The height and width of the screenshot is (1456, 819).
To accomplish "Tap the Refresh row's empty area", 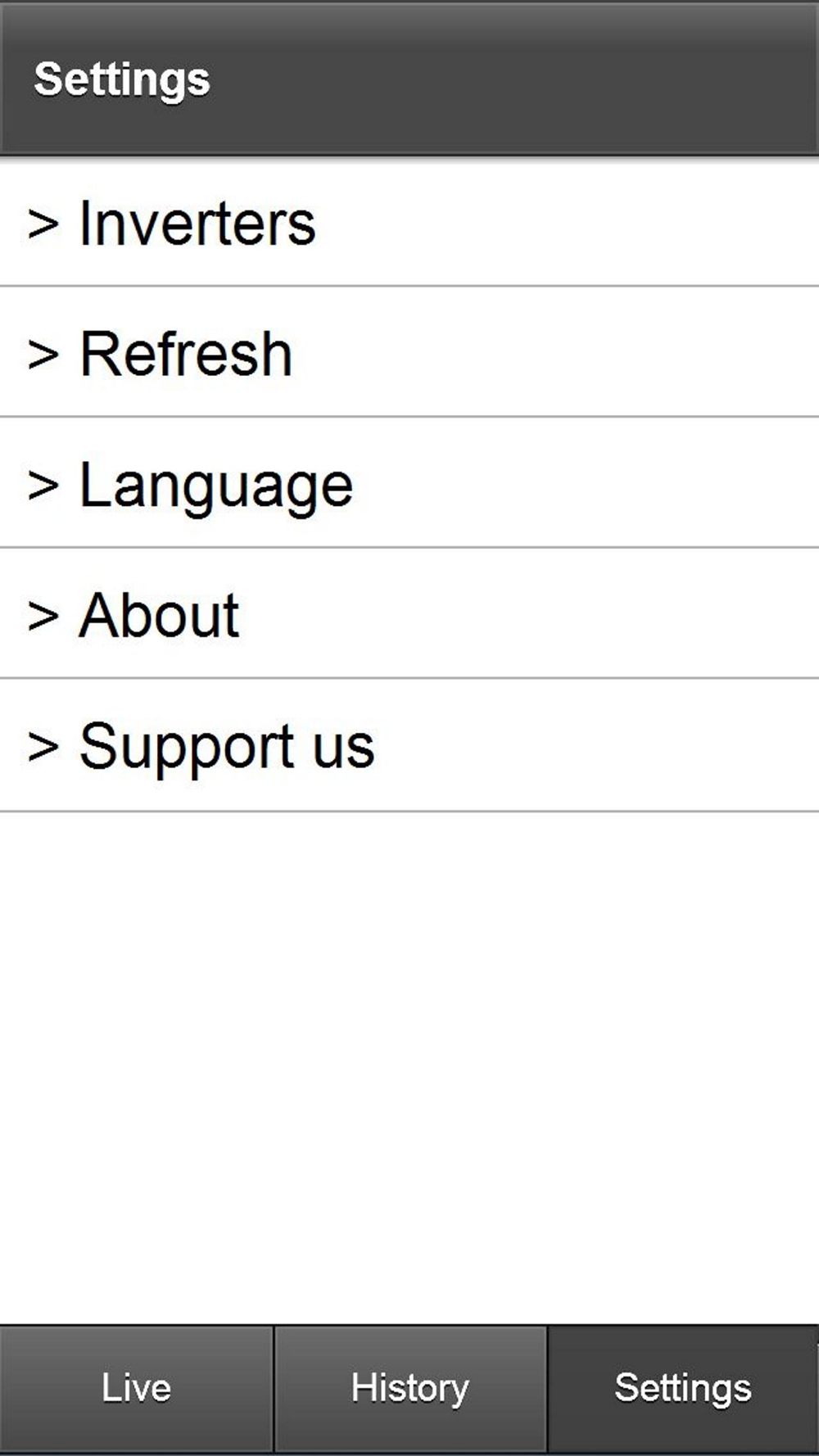I will click(573, 355).
